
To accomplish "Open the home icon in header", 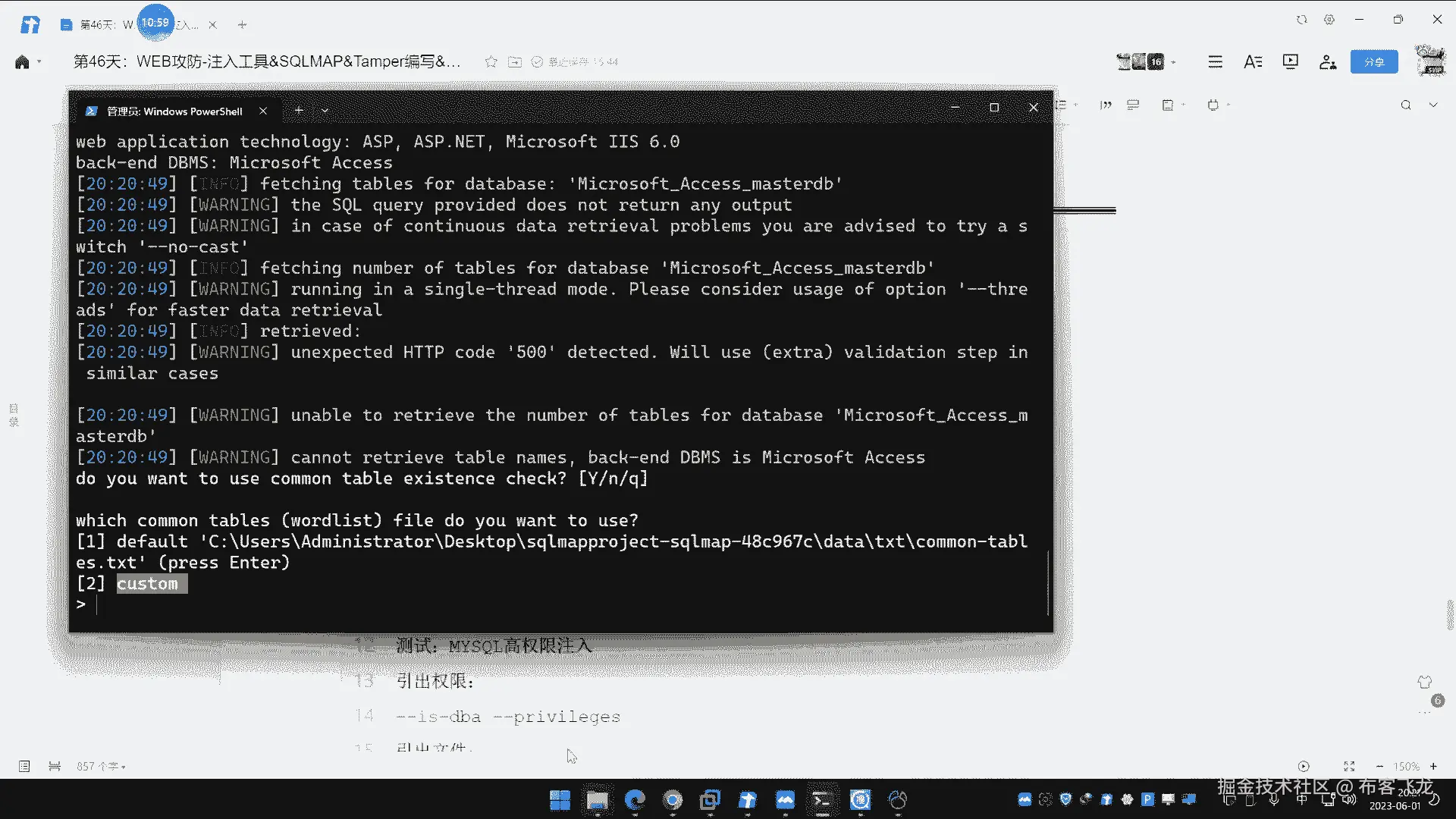I will click(x=22, y=62).
